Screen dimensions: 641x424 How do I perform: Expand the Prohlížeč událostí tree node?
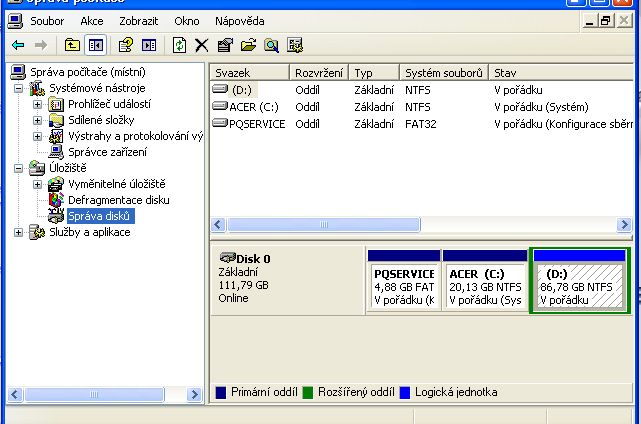[x=38, y=104]
